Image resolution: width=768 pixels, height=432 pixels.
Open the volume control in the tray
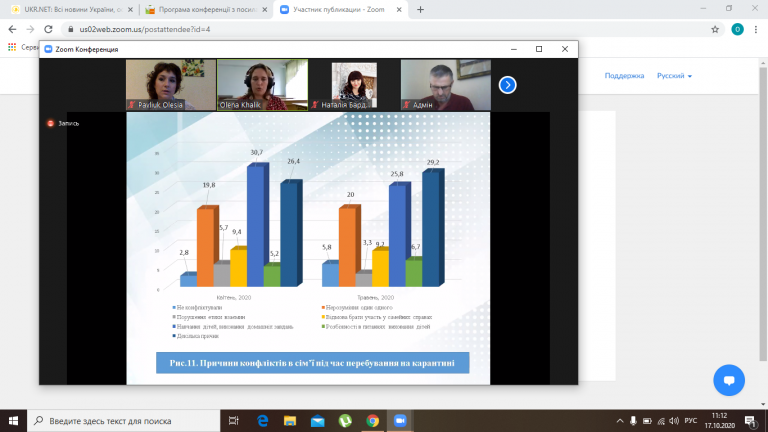pyautogui.click(x=674, y=421)
